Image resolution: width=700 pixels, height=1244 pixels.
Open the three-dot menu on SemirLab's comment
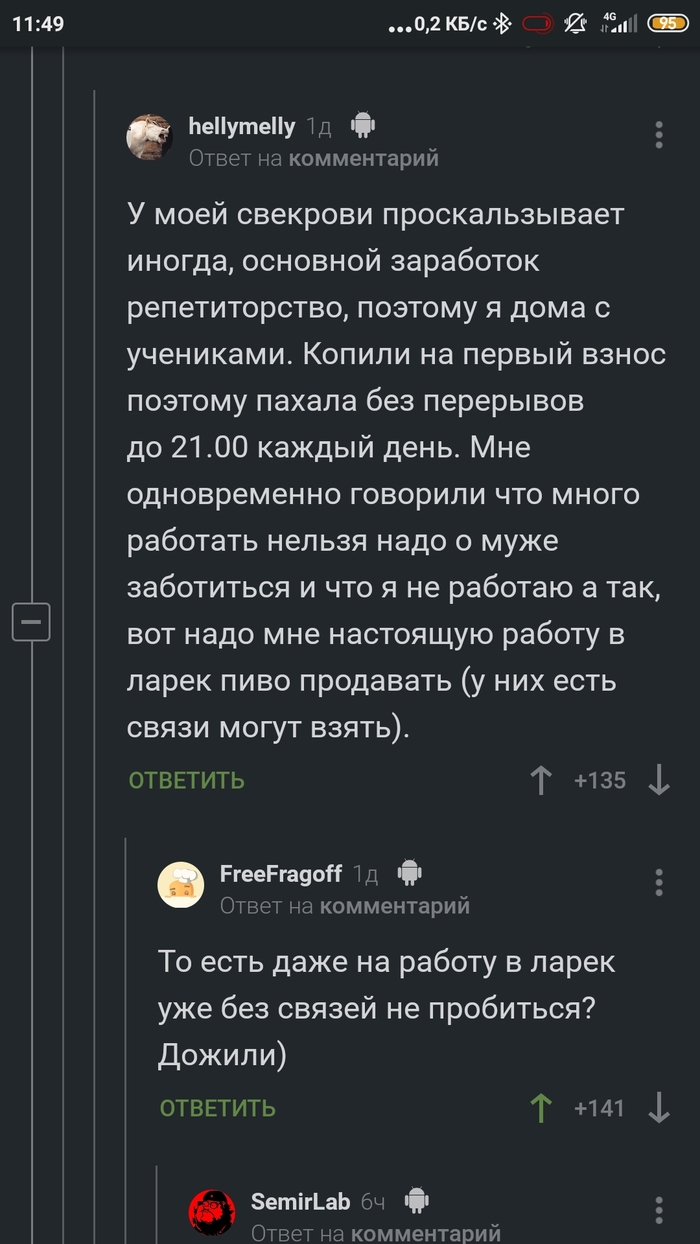tap(659, 1208)
